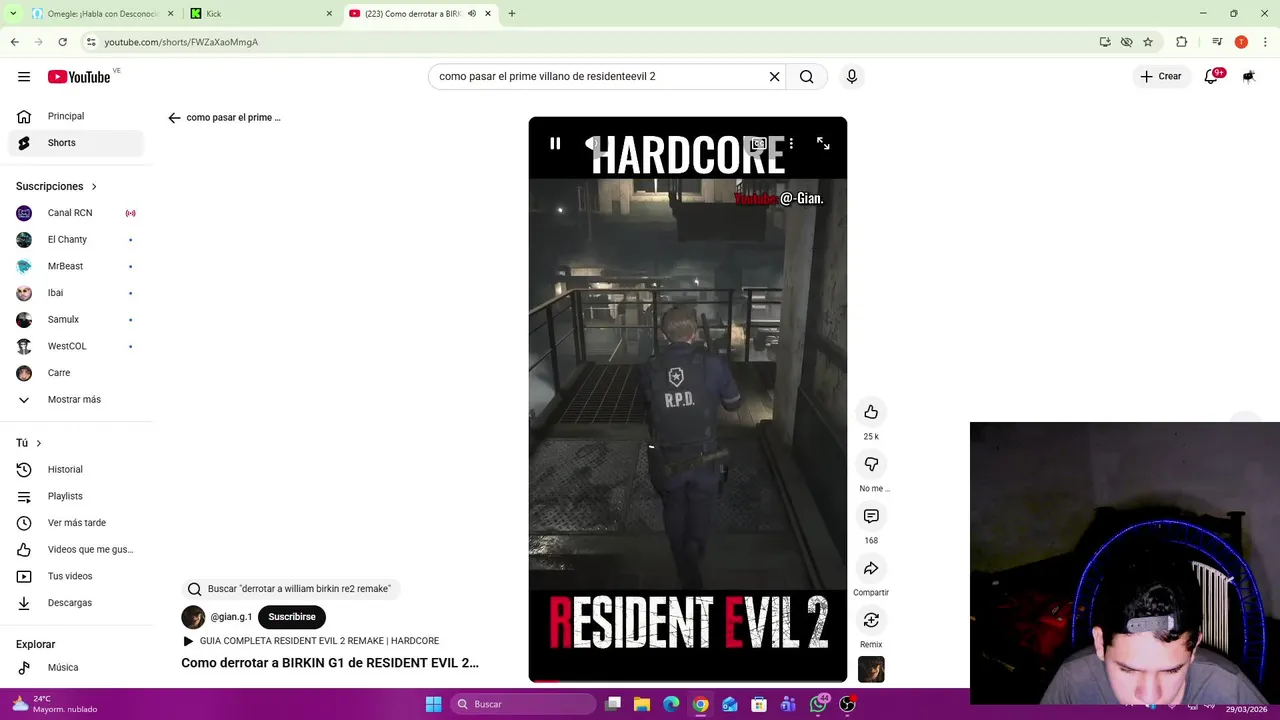Like the short showing 25 k
This screenshot has height=720, width=1280.
[871, 412]
